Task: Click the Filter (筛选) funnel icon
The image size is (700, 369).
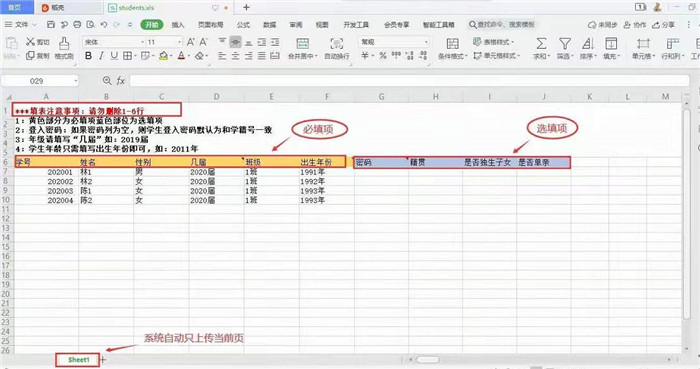Action: point(565,43)
